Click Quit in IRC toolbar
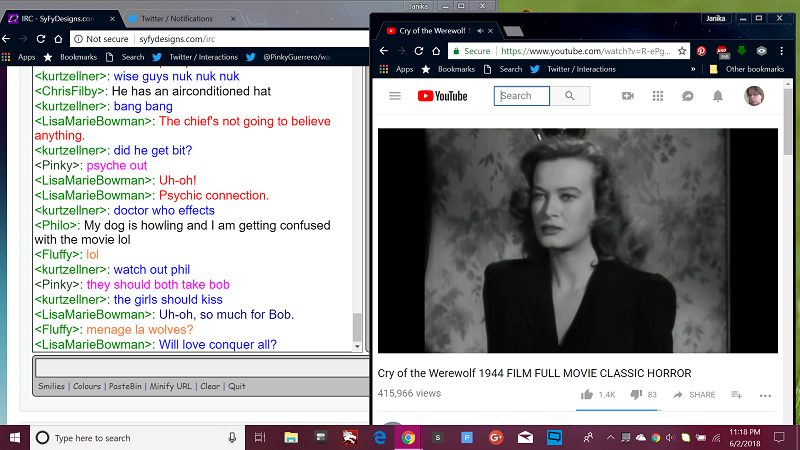The height and width of the screenshot is (450, 800). (x=236, y=386)
